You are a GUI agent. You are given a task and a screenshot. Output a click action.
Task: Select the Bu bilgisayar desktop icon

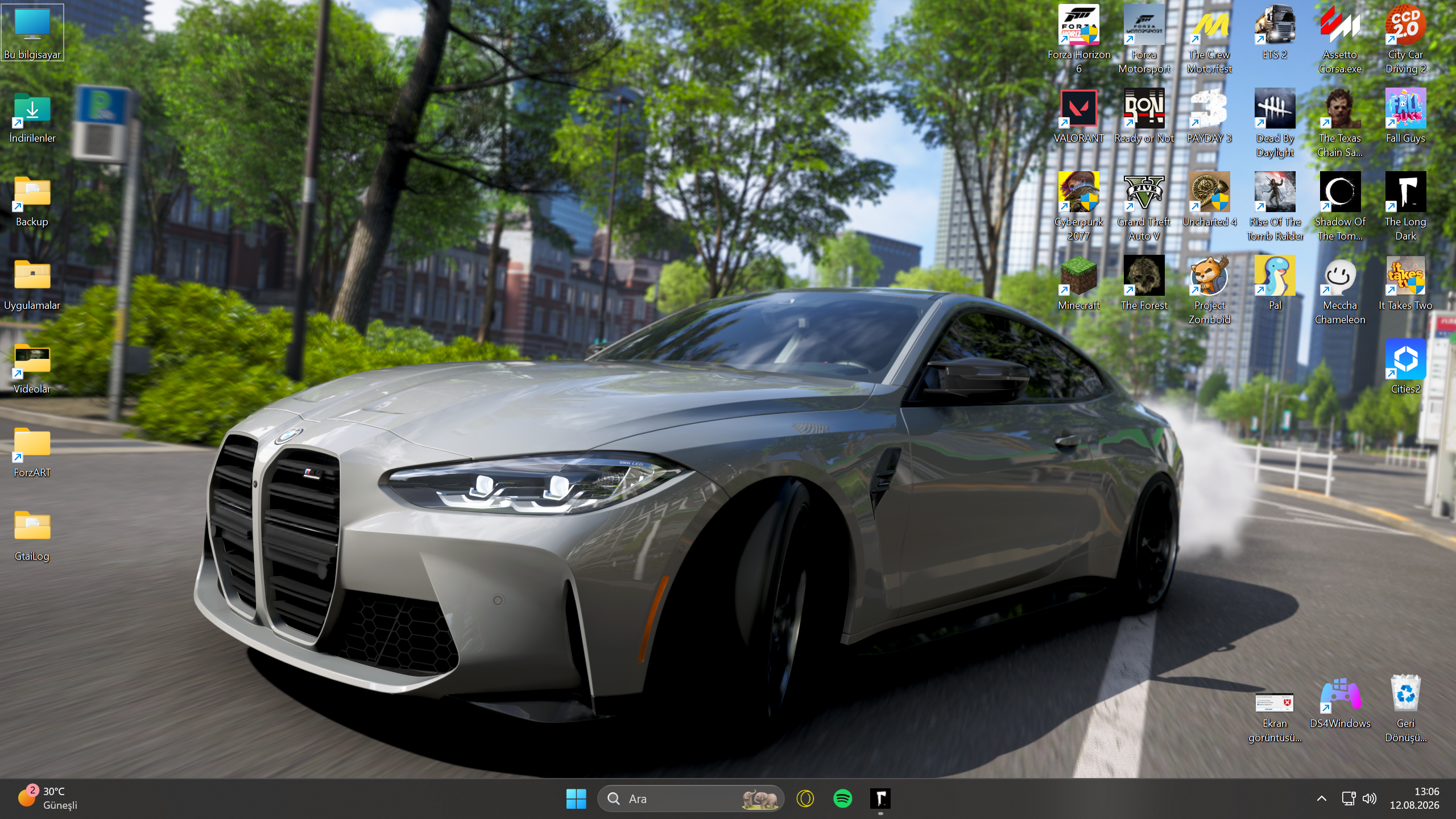(x=32, y=32)
